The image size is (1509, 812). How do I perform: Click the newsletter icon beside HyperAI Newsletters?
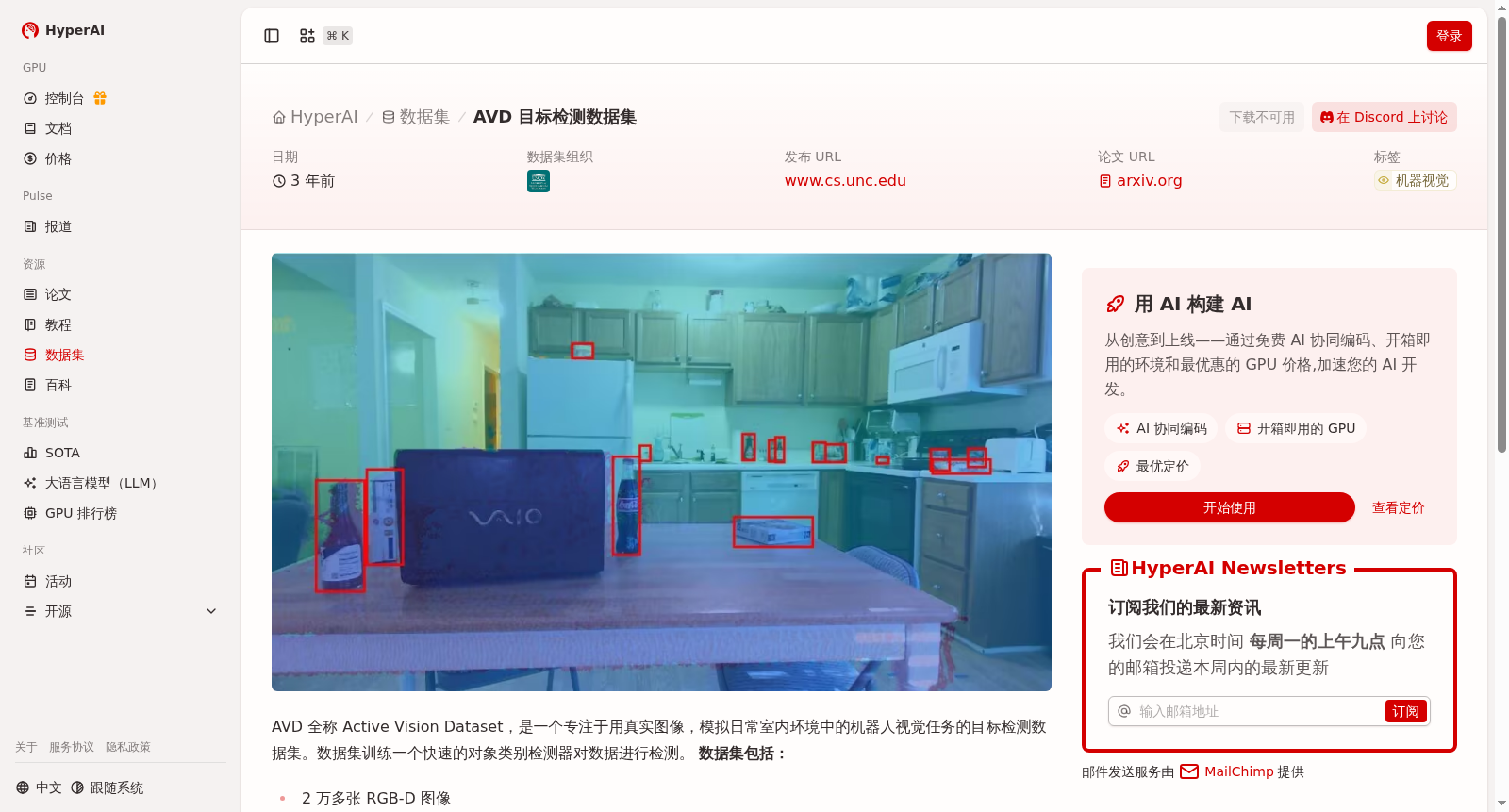pos(1119,568)
